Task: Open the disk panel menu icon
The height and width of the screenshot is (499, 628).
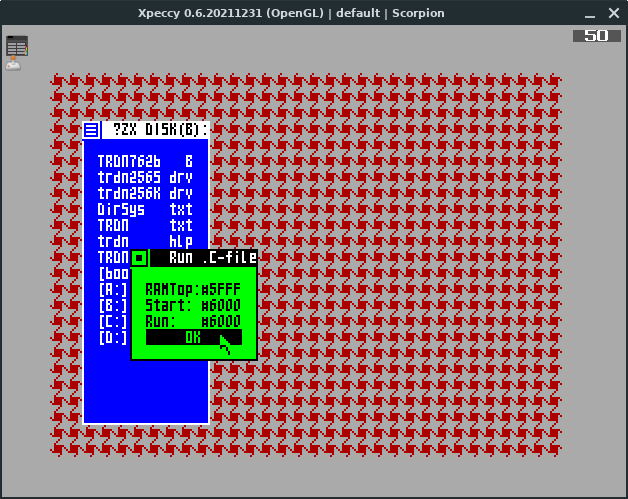Action: (x=91, y=130)
